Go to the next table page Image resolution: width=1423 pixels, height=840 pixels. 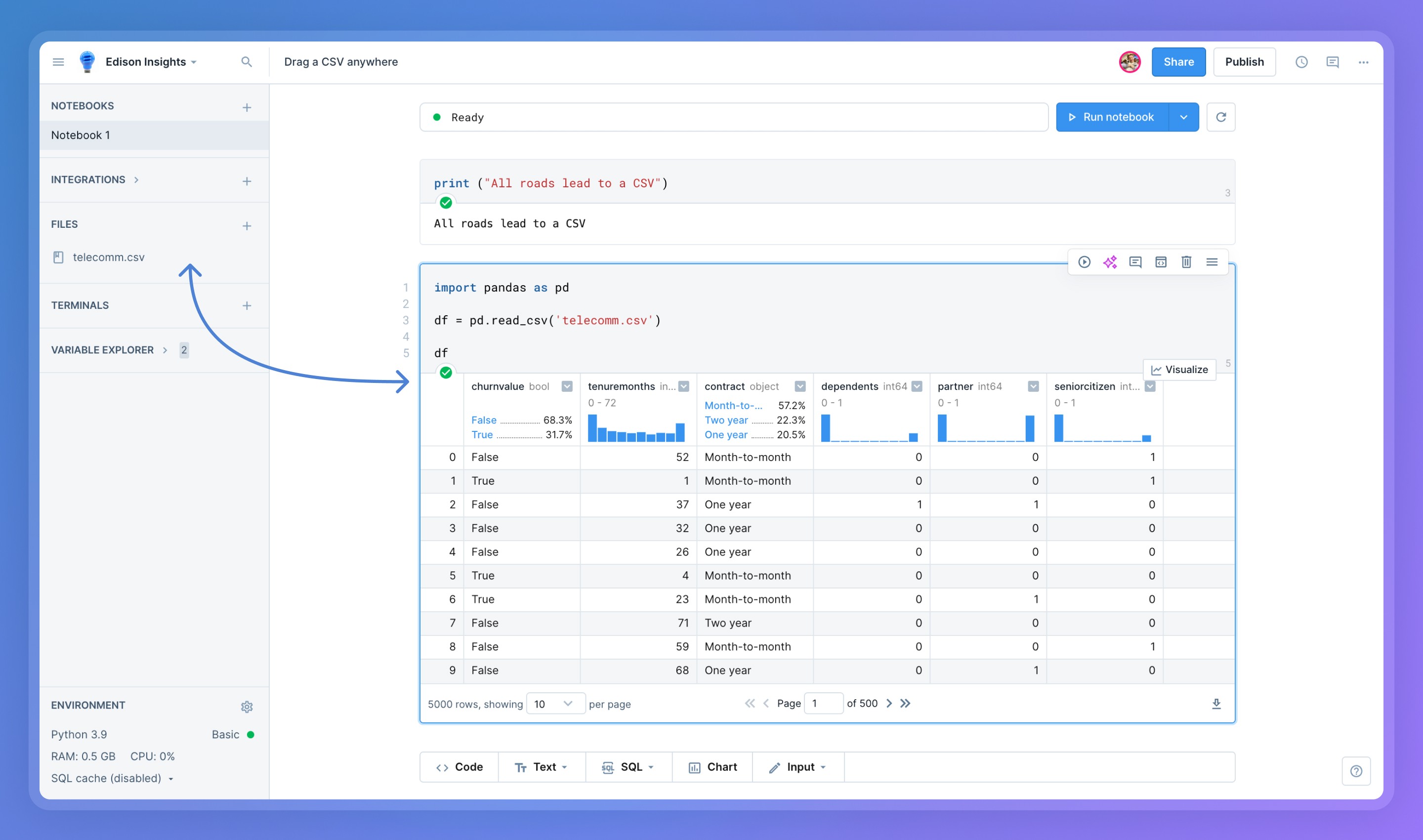(889, 703)
